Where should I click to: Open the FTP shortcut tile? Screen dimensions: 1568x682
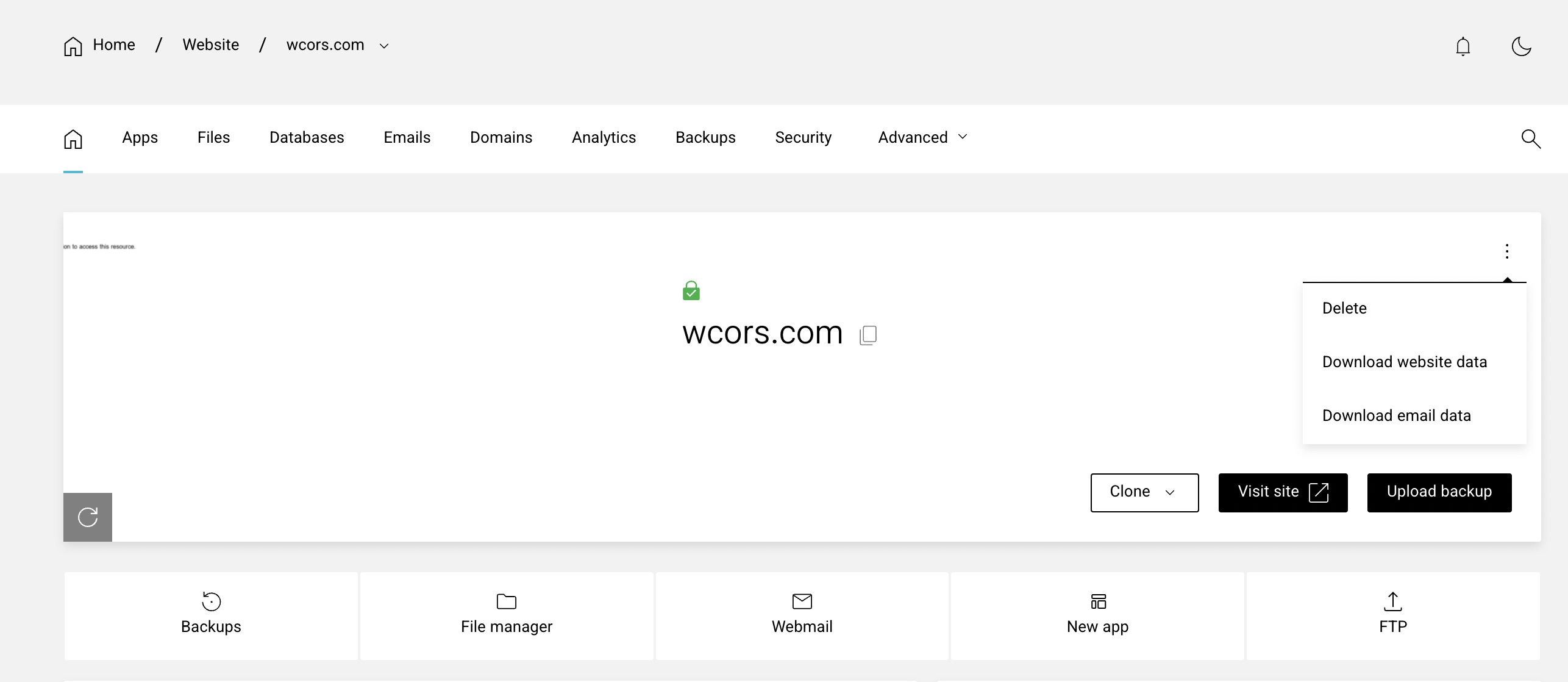(x=1392, y=615)
